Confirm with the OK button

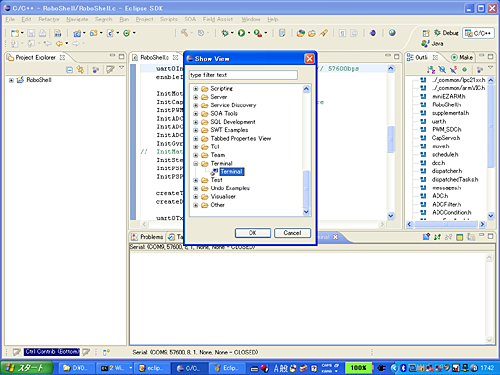[253, 233]
